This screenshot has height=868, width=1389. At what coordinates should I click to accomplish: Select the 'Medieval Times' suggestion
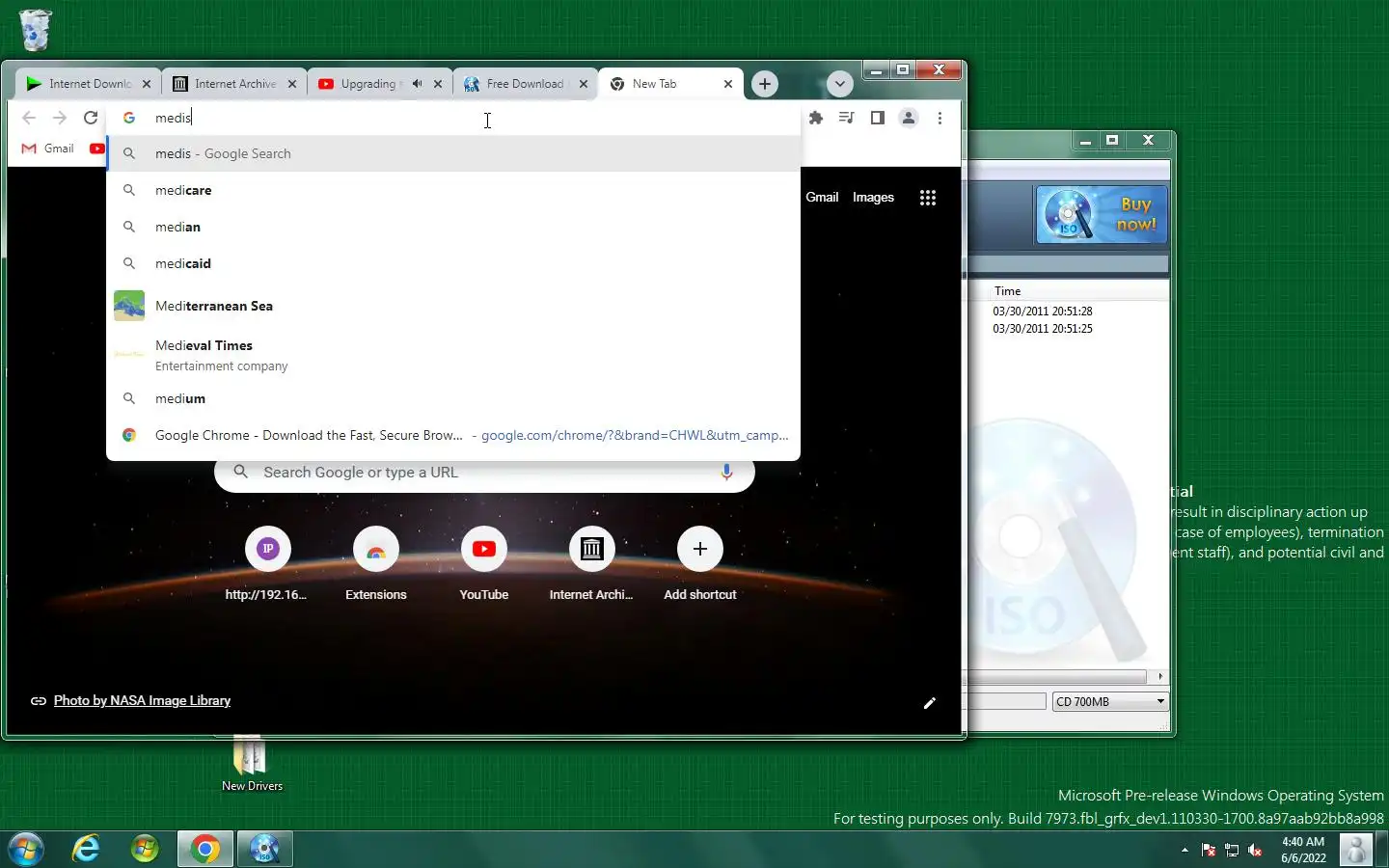click(453, 354)
